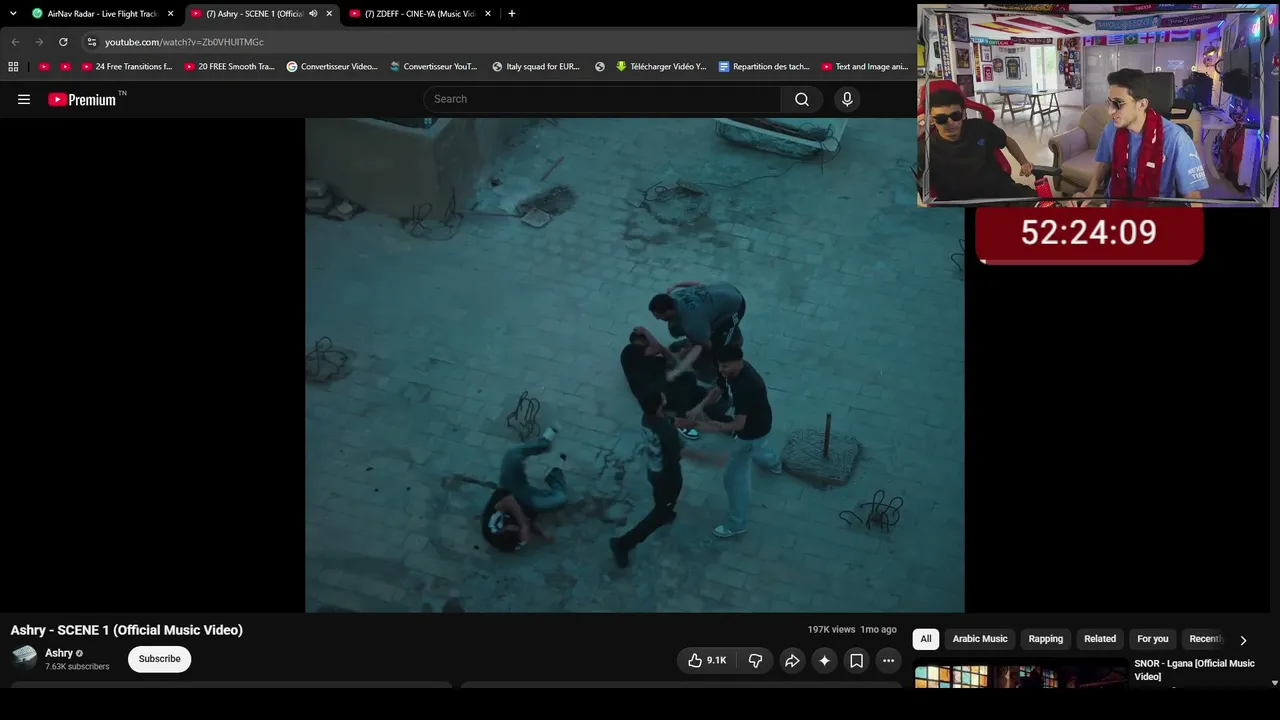Open Text and Image ani... bookmark
Screen dimensions: 1280x720
[x=865, y=67]
